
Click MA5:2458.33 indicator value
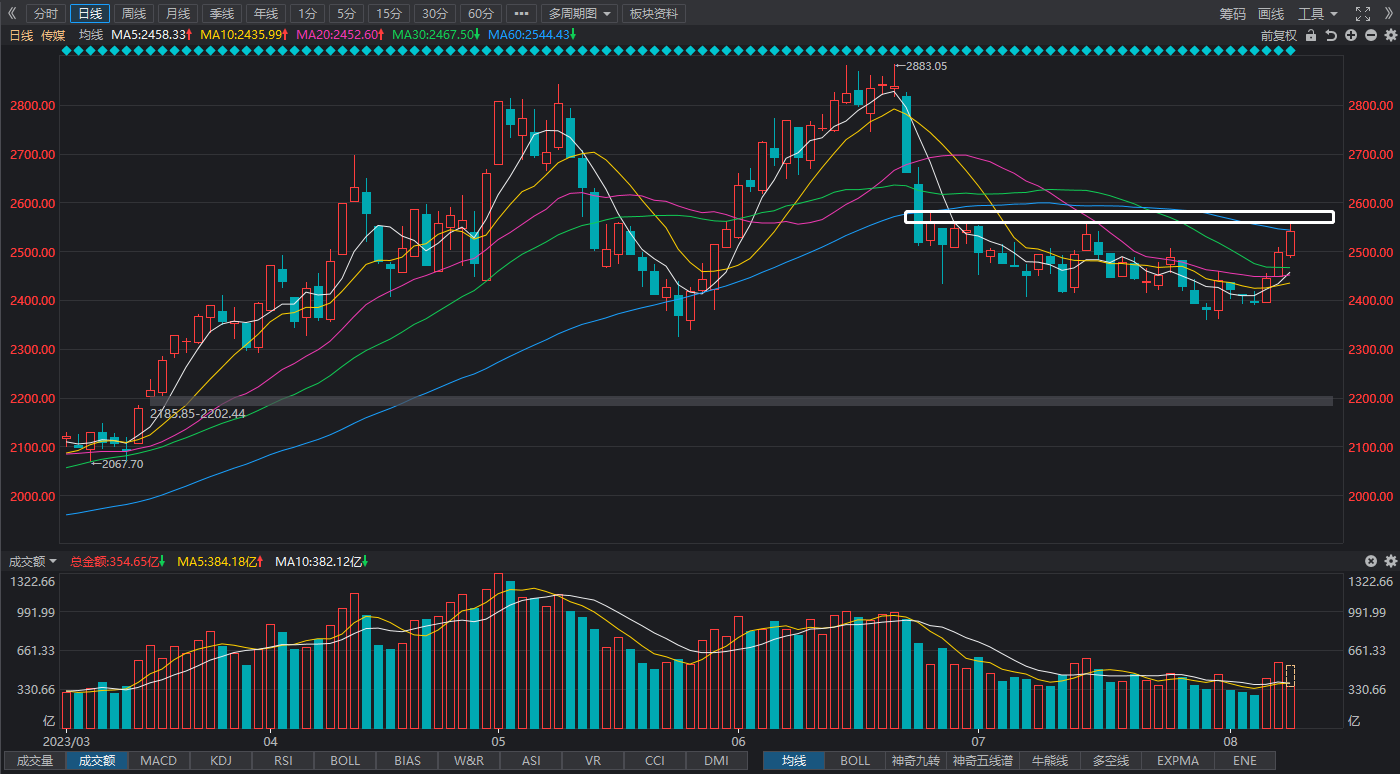[151, 34]
